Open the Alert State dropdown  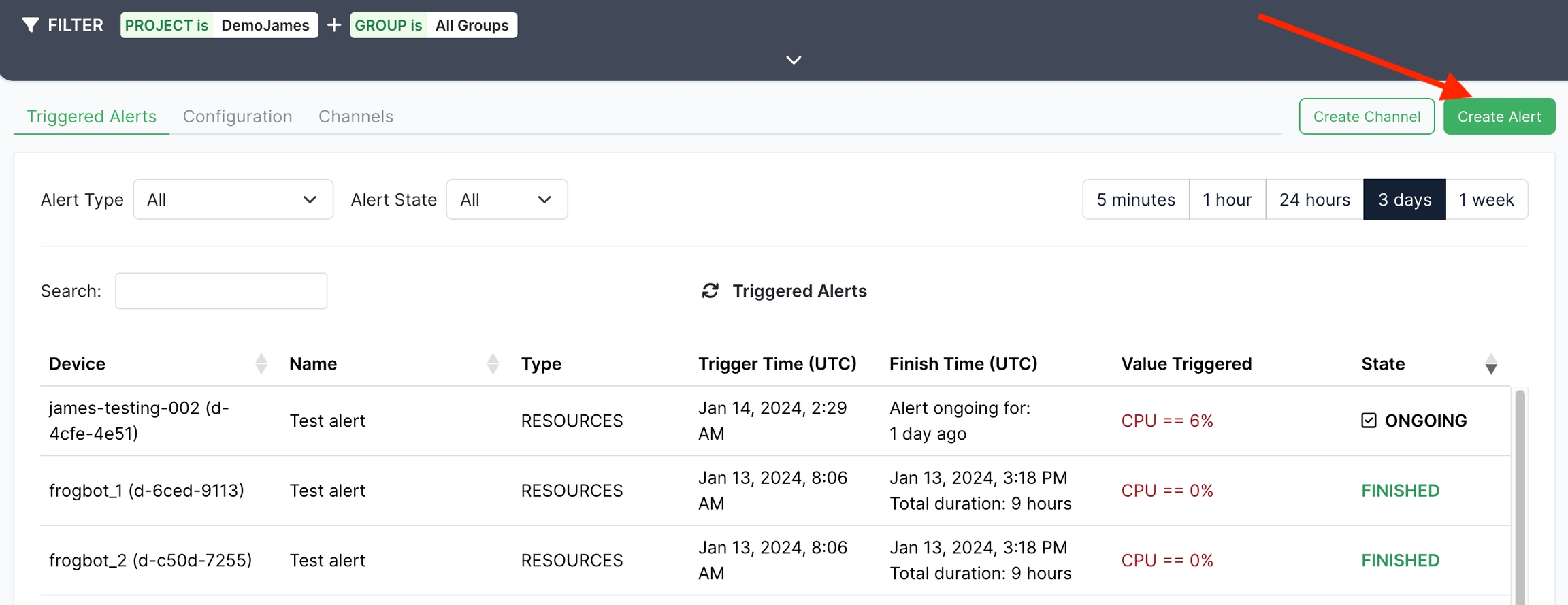[506, 199]
